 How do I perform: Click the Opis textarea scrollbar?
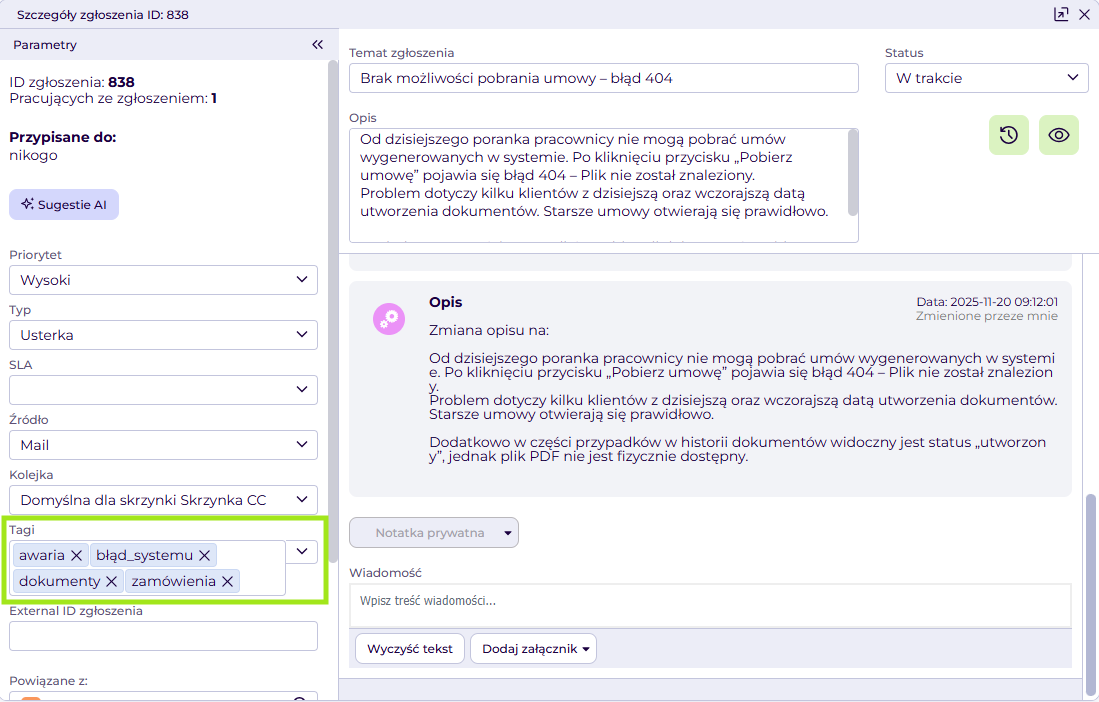(x=853, y=173)
